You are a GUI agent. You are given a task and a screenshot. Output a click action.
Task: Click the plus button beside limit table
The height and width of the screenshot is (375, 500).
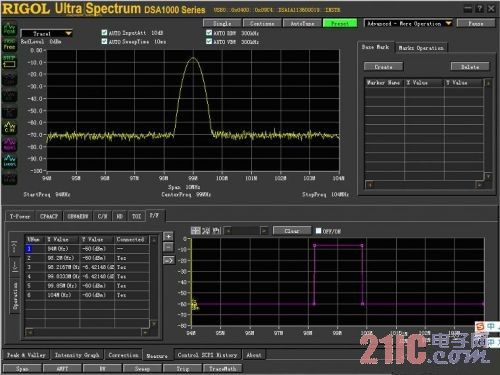(168, 236)
